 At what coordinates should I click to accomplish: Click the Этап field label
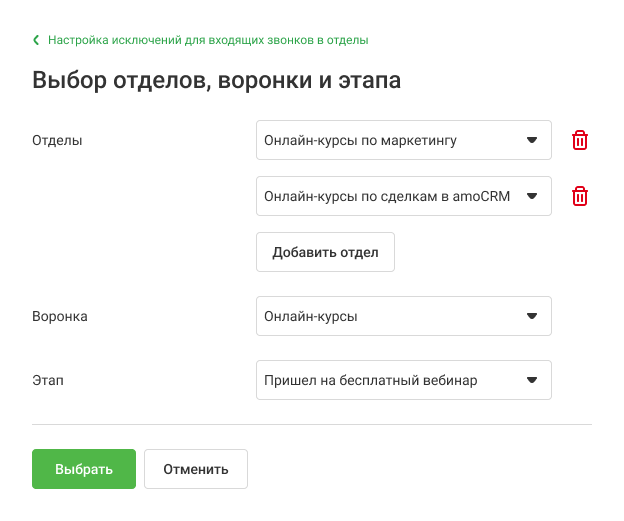48,381
